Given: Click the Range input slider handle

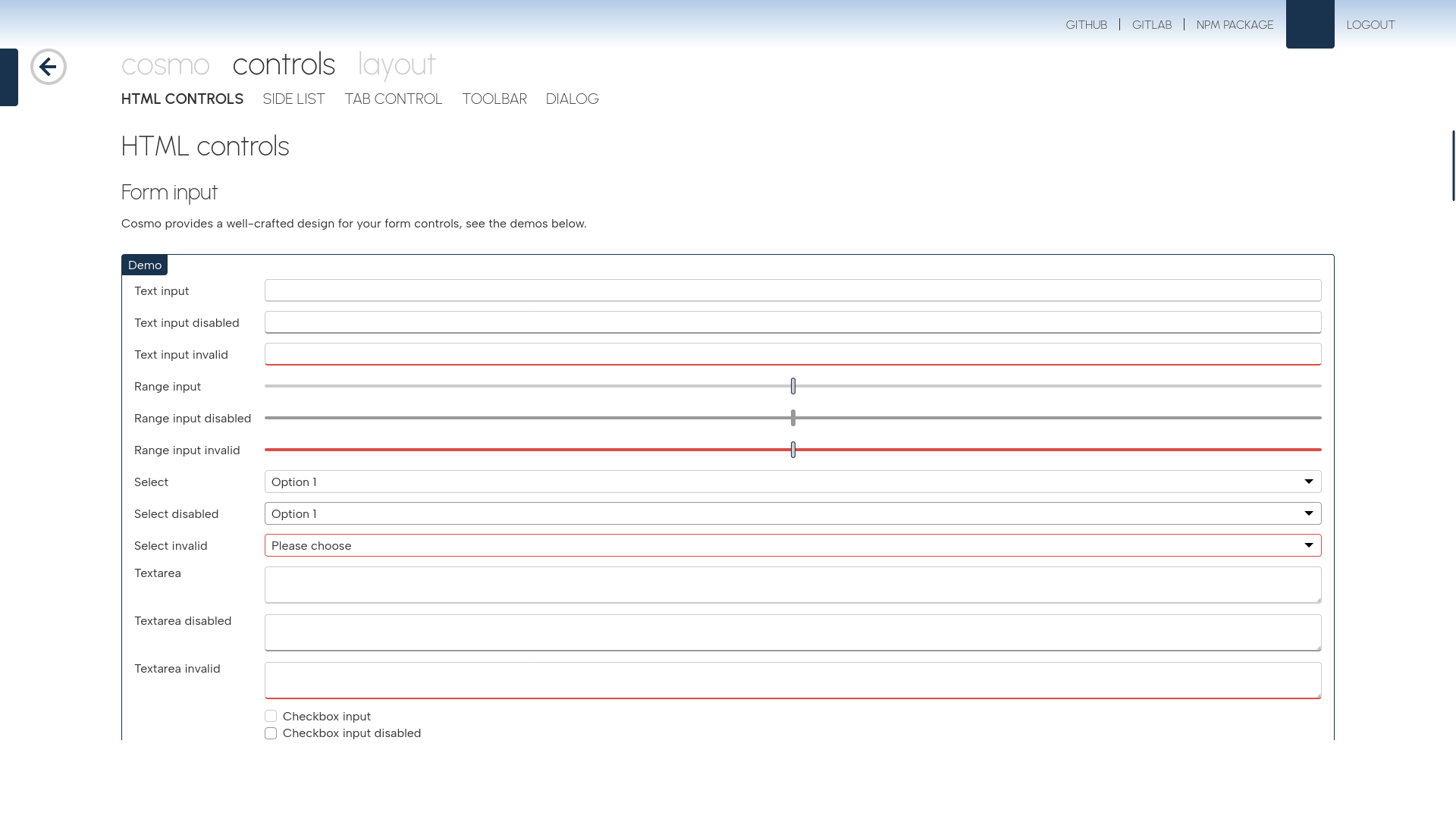Looking at the screenshot, I should 793,386.
